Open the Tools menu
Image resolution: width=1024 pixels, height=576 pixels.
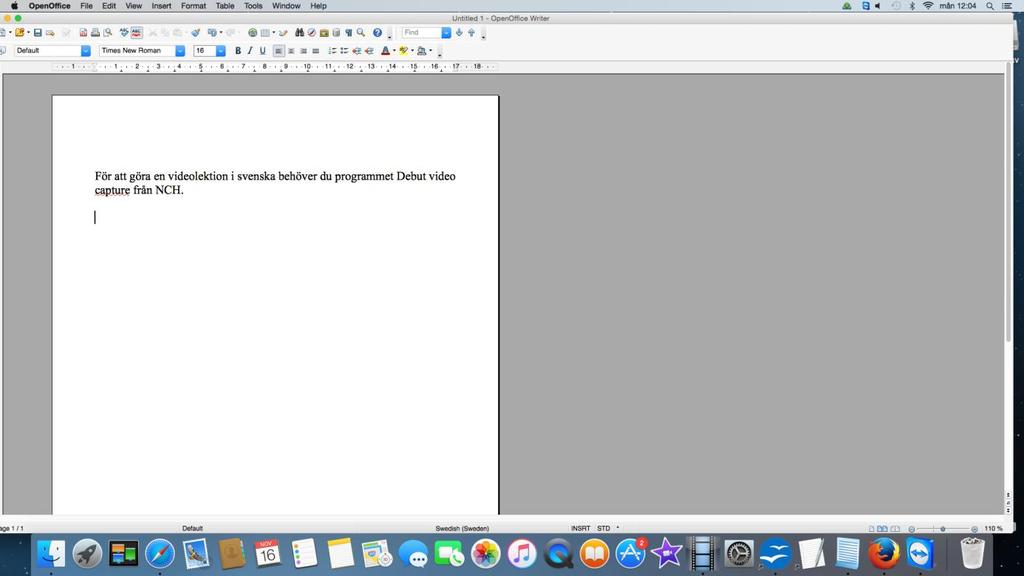coord(253,6)
